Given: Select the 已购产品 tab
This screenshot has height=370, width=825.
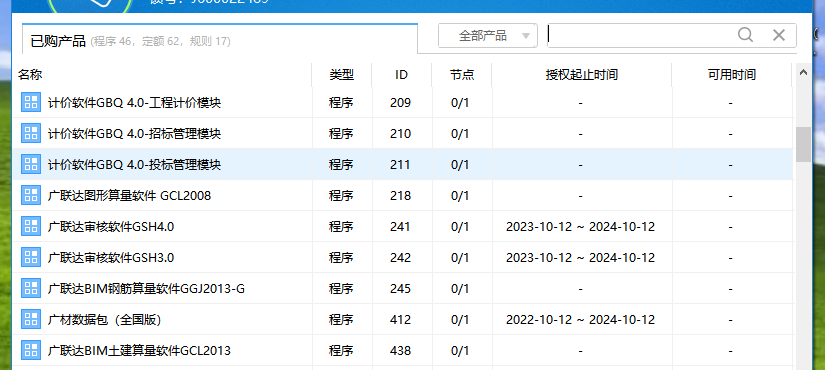Looking at the screenshot, I should (220, 39).
